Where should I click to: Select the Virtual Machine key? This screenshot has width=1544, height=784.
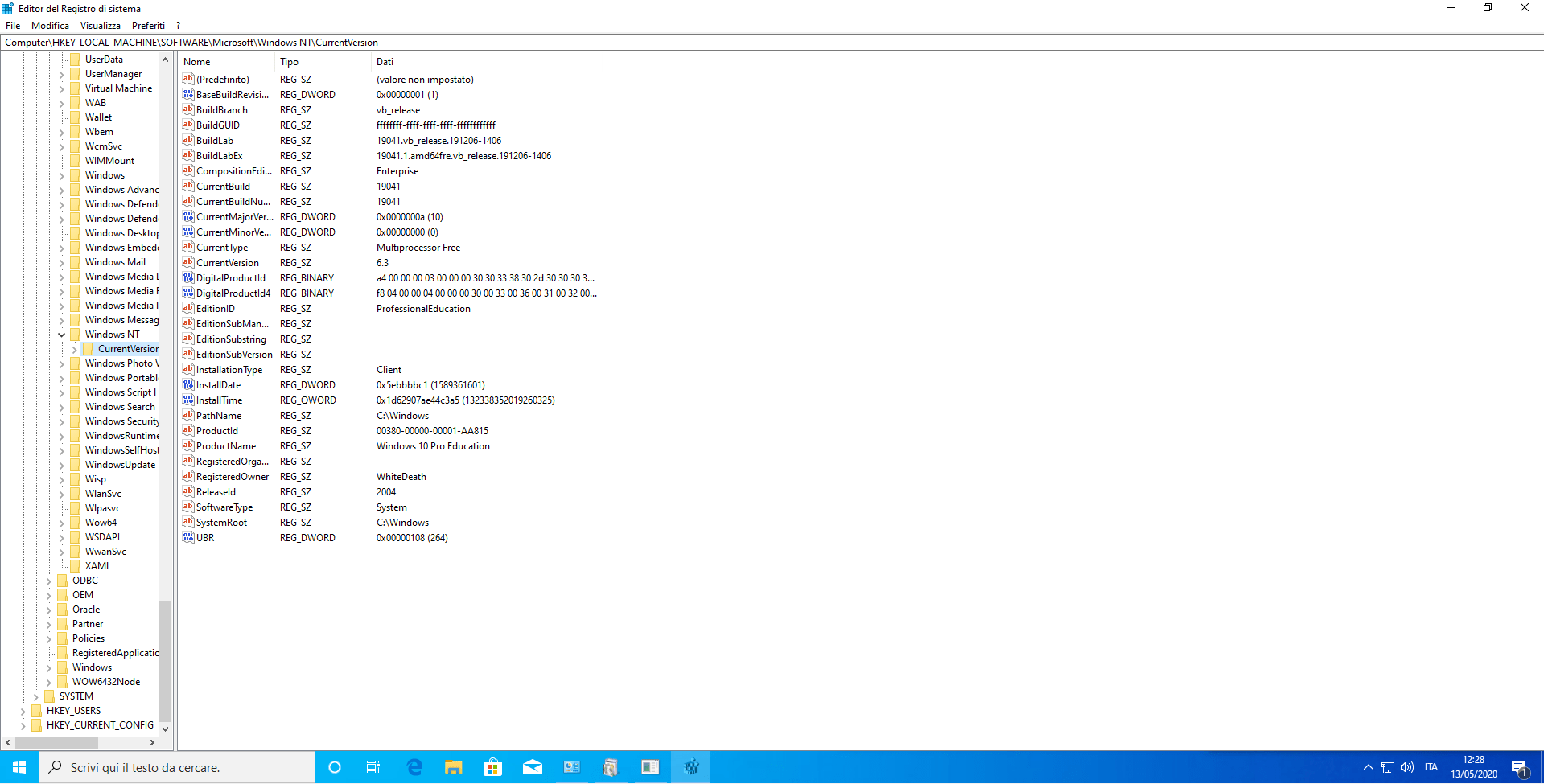tap(118, 88)
